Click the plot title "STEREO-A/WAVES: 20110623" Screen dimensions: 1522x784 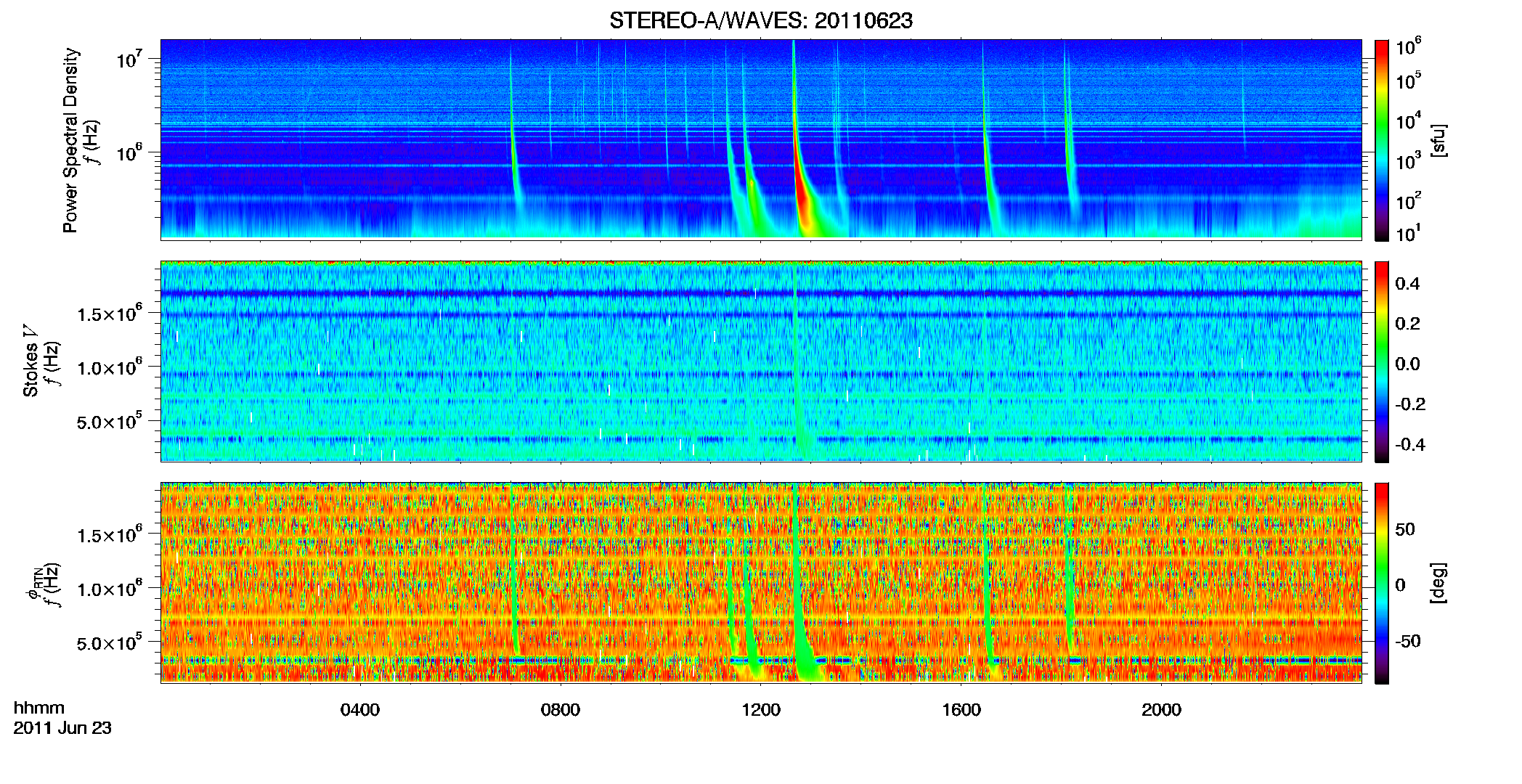[x=761, y=21]
